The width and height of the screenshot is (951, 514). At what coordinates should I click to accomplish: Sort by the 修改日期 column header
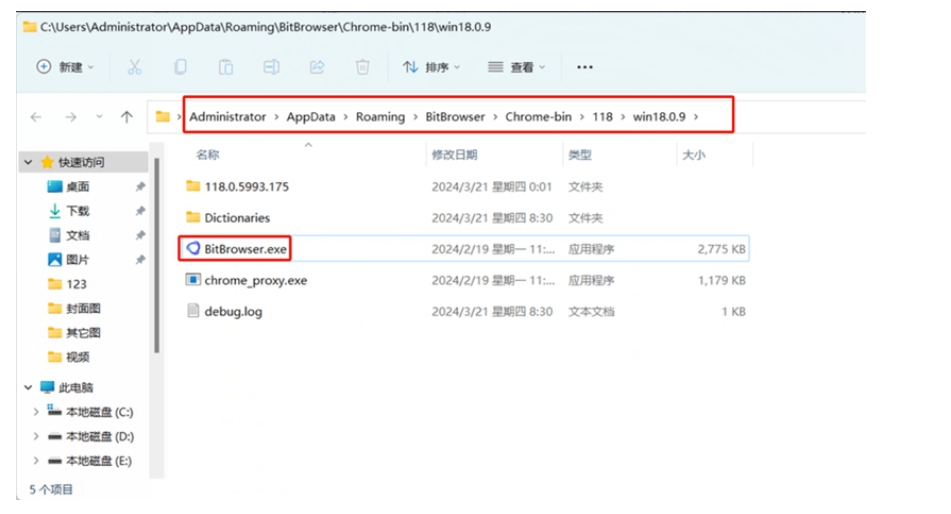(454, 155)
